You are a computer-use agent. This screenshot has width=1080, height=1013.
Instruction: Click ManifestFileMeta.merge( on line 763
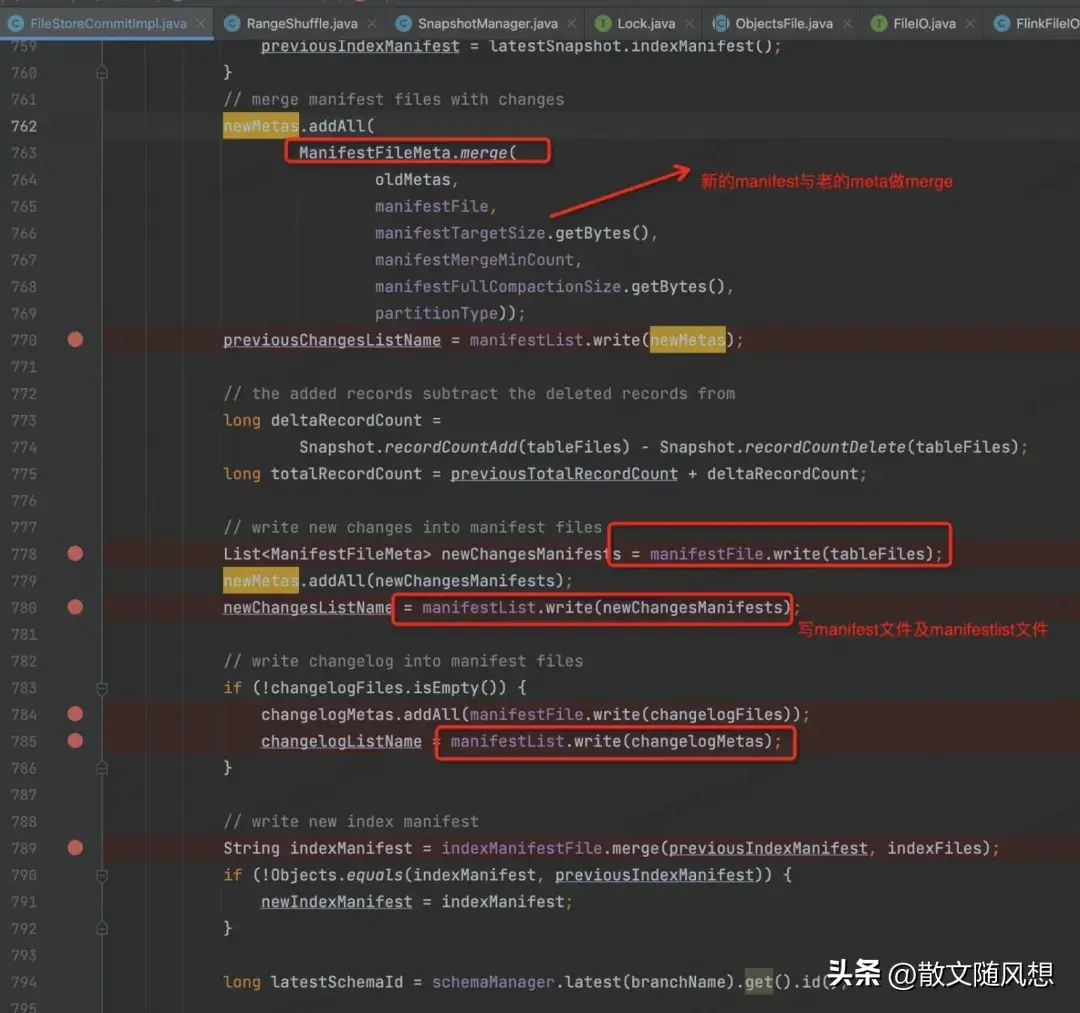tap(408, 152)
